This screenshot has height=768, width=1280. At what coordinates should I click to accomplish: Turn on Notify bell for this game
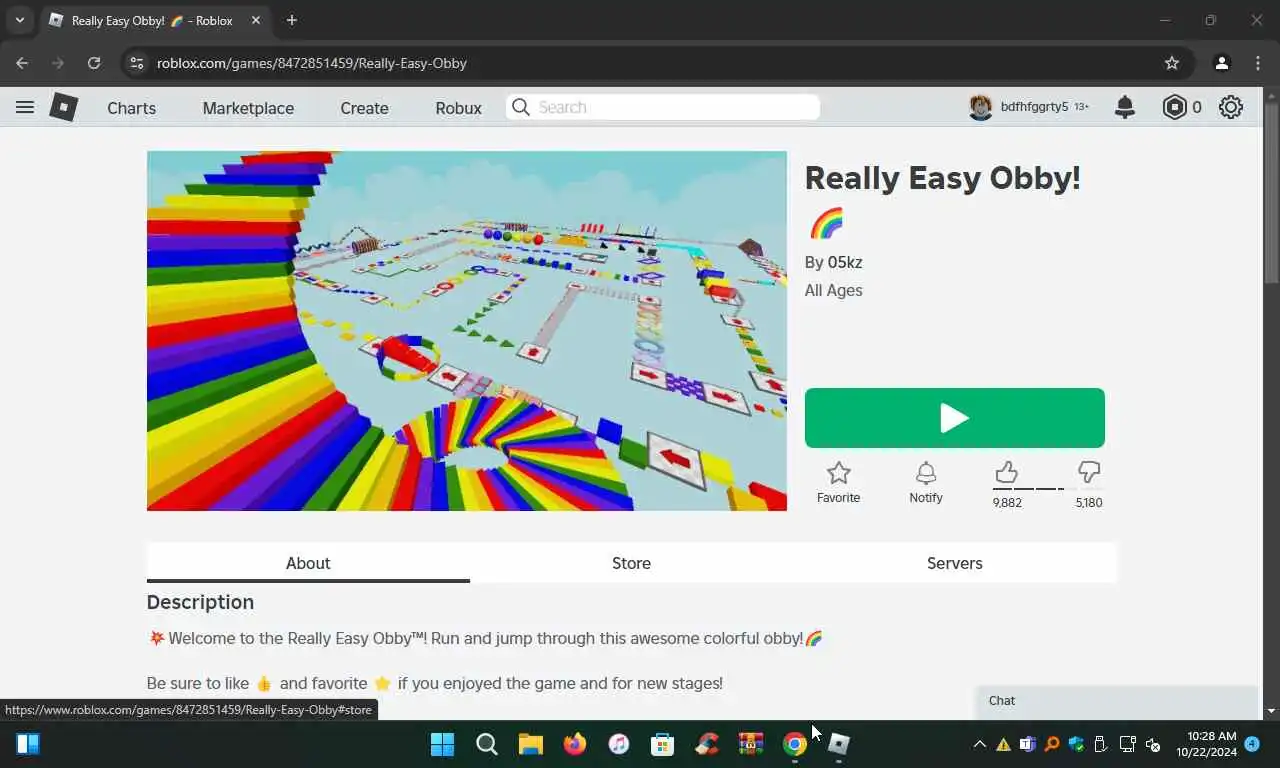(926, 482)
